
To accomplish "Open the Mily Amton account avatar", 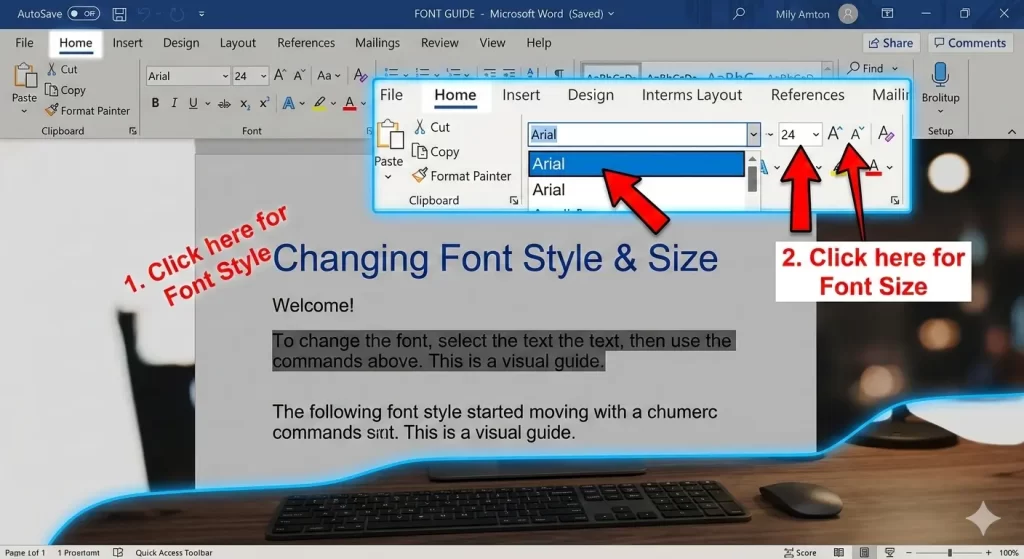I will click(x=848, y=14).
